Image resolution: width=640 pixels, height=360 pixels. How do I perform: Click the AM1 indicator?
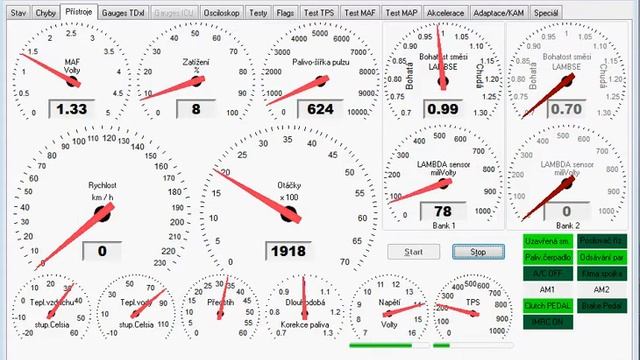[548, 290]
